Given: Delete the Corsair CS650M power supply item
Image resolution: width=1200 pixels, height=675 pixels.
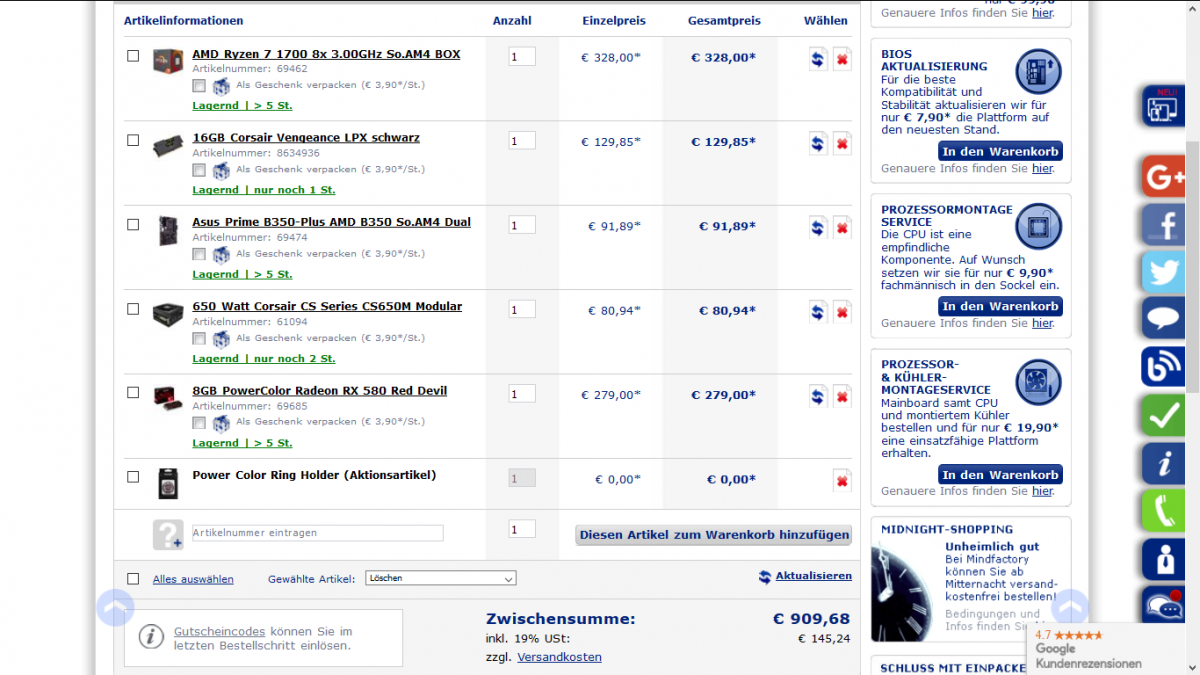Looking at the screenshot, I should (x=842, y=312).
